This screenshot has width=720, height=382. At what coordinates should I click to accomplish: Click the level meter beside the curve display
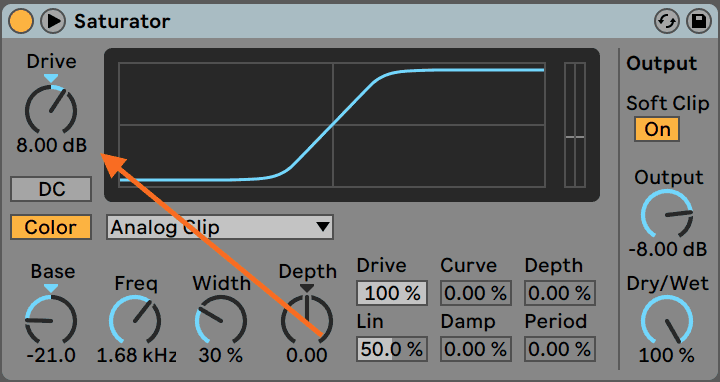pyautogui.click(x=575, y=125)
